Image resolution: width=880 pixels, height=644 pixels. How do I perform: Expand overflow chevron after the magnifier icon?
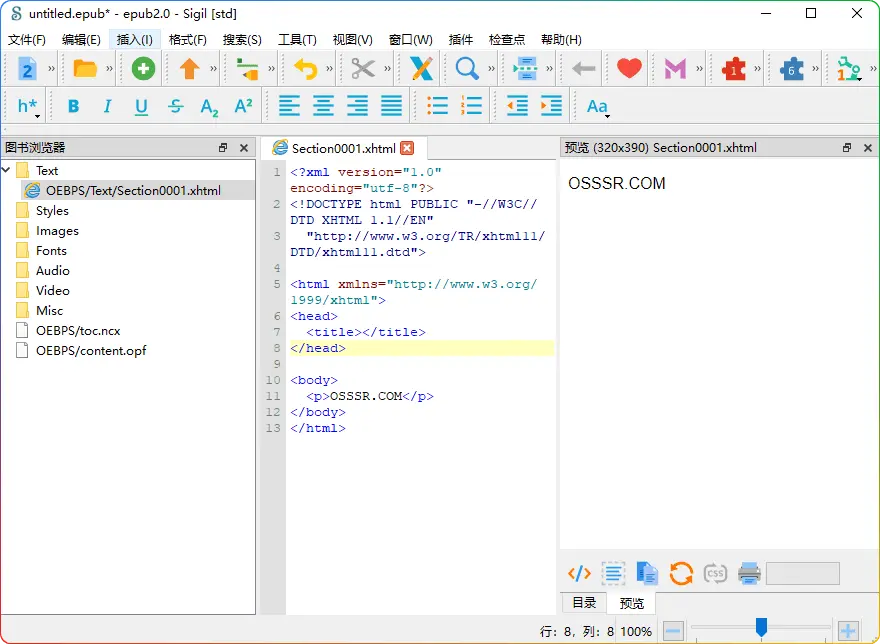[x=492, y=69]
